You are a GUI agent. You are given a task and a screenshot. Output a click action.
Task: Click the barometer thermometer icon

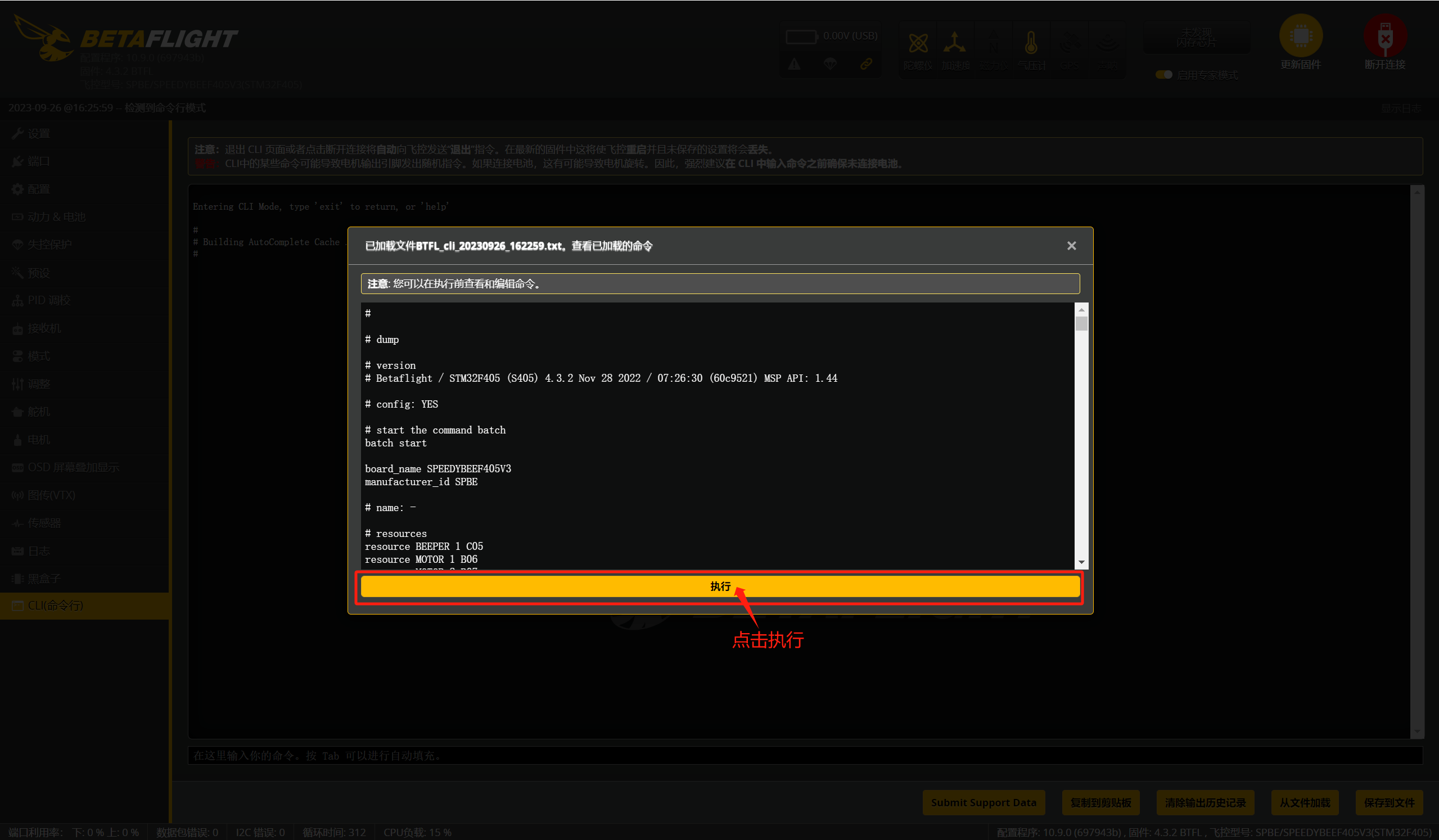(1031, 43)
